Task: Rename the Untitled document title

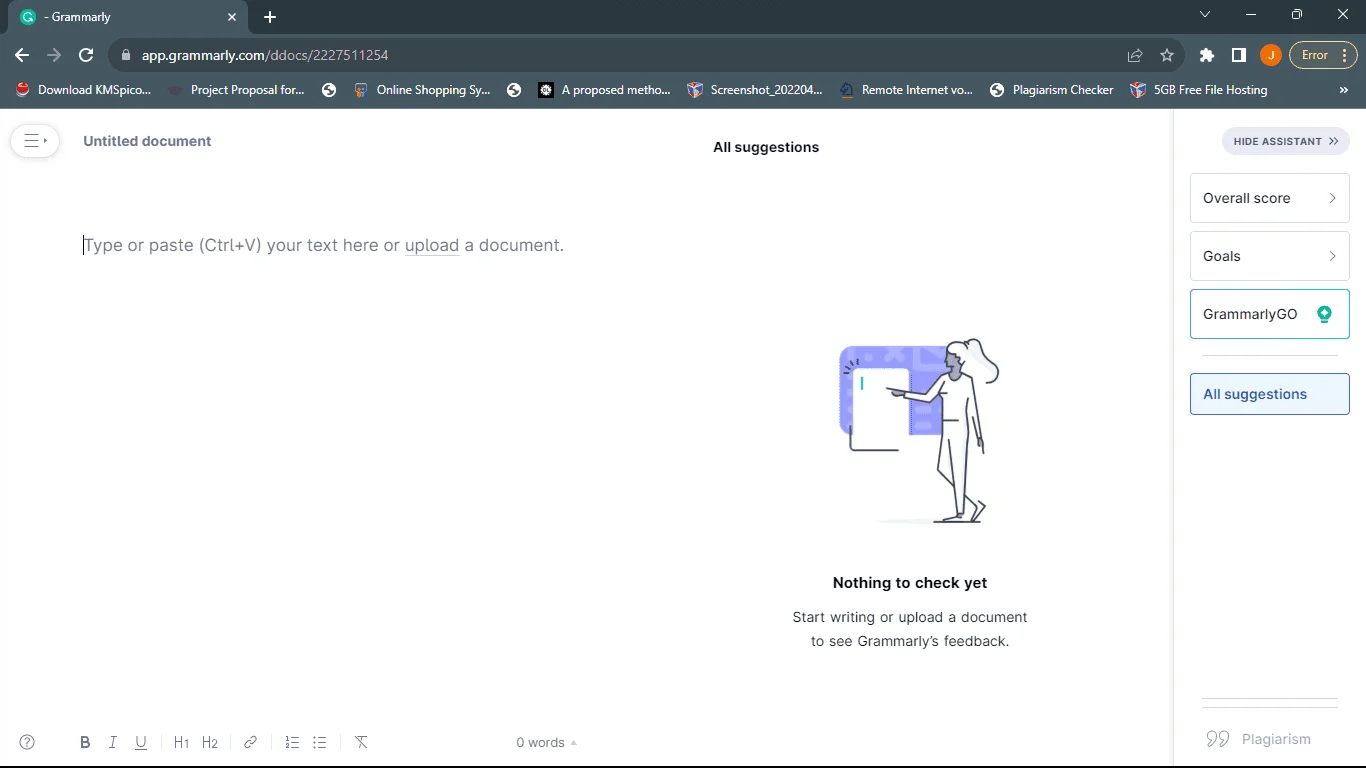Action: pos(147,141)
